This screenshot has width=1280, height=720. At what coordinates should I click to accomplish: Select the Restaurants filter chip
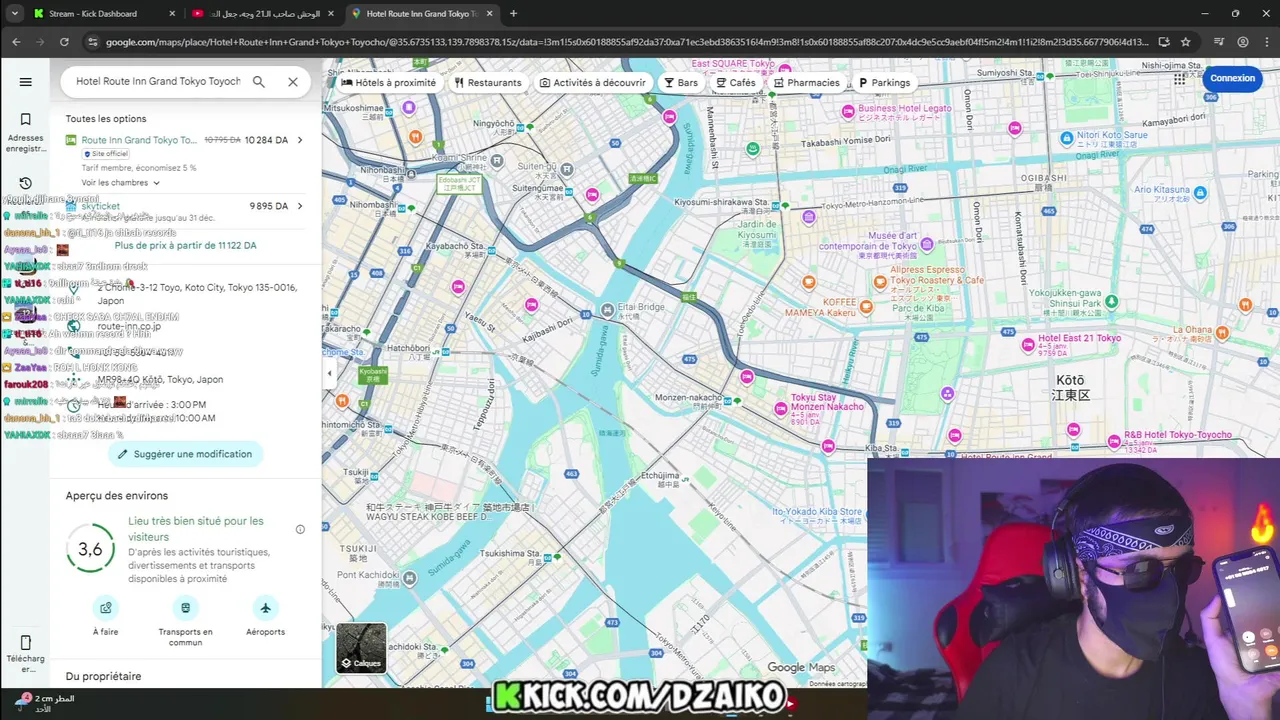tap(488, 83)
